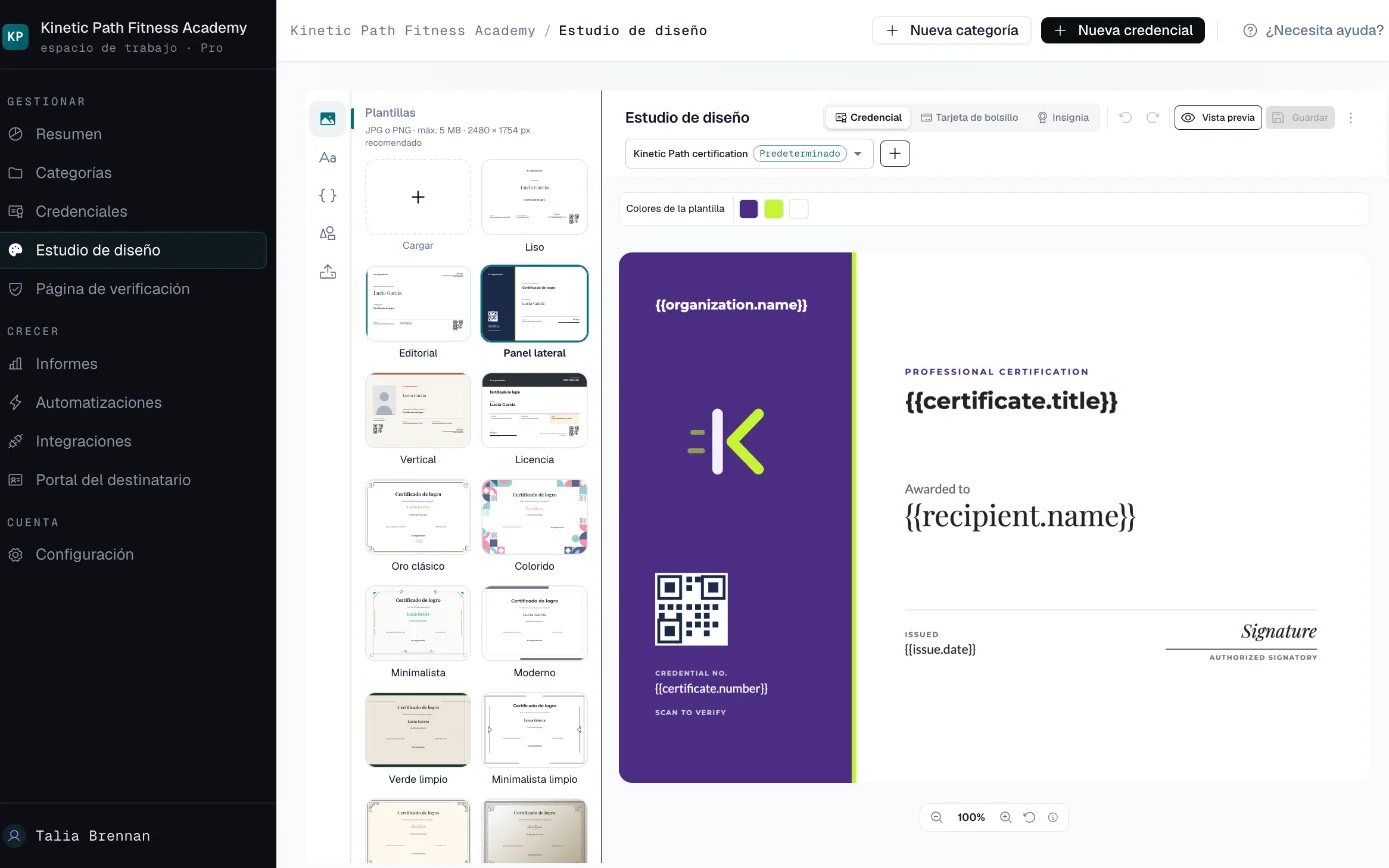
Task: Zoom out of the canvas
Action: click(937, 817)
